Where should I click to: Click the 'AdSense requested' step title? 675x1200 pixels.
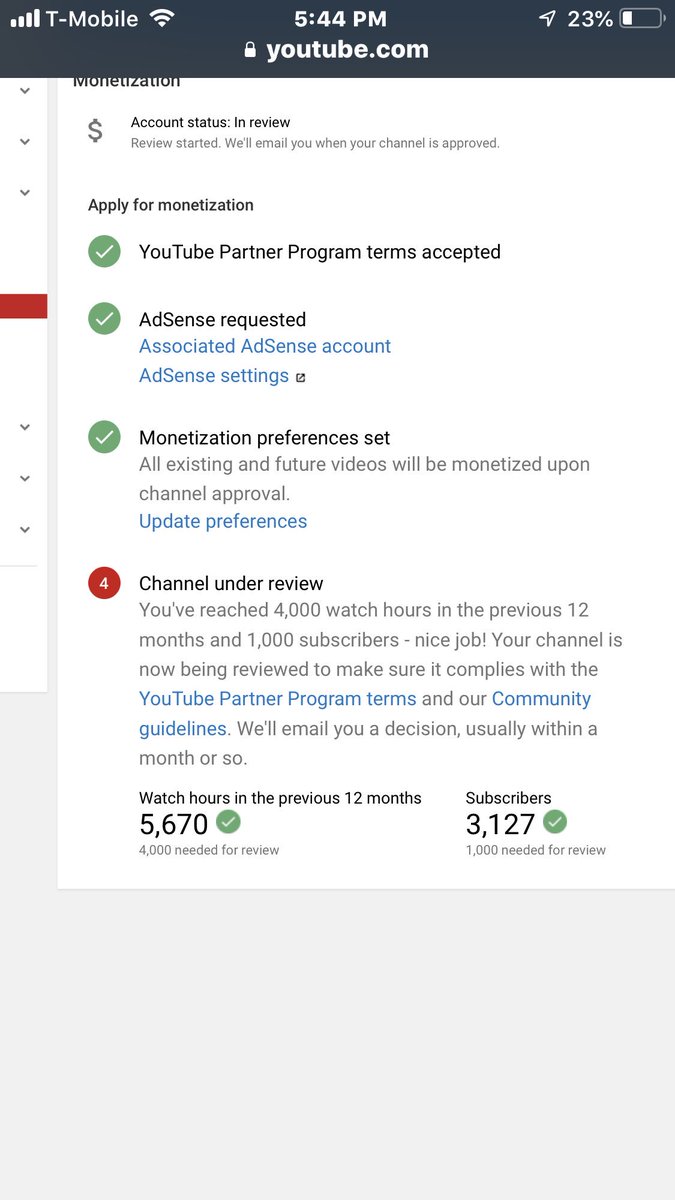tap(222, 320)
